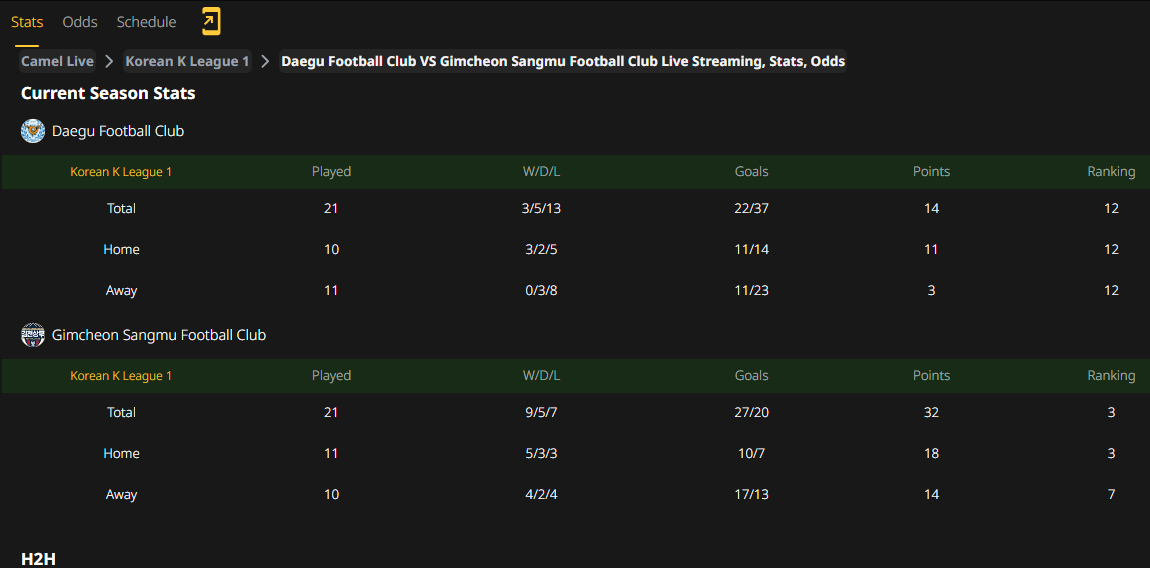Switch to the Stats tab
Viewport: 1150px width, 568px height.
[27, 22]
